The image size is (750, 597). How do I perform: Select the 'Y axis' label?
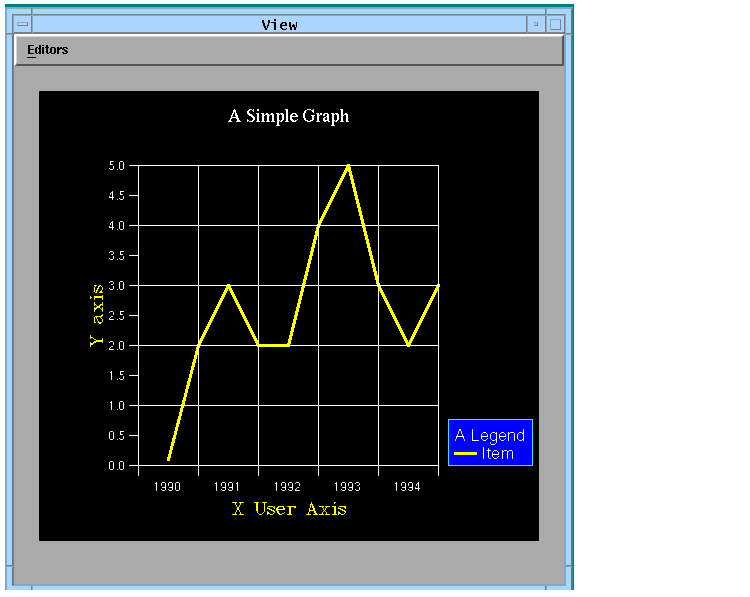[97, 314]
